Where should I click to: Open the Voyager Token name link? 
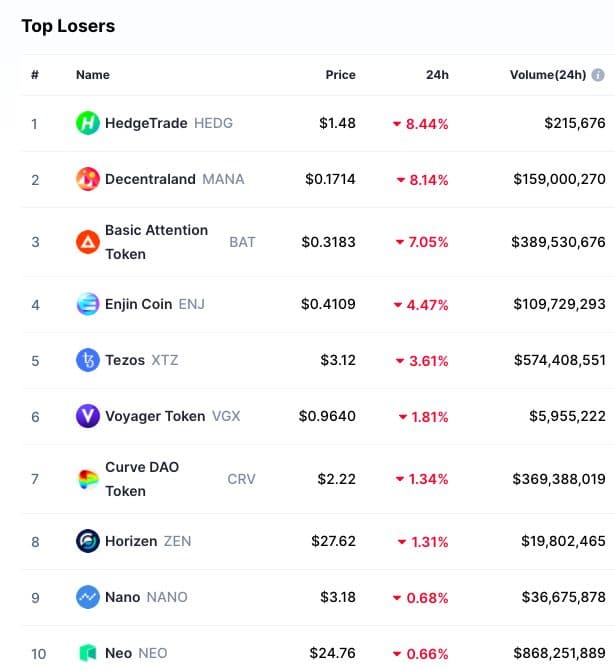pos(155,416)
